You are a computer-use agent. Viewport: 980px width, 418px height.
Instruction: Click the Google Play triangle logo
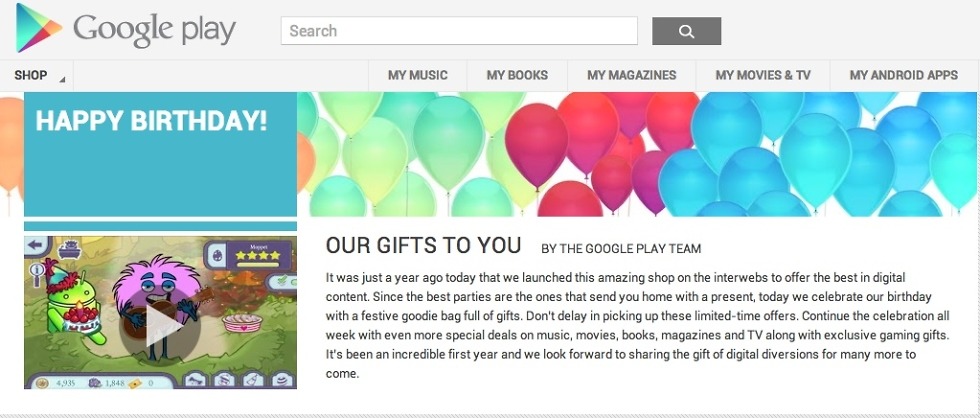click(x=39, y=28)
